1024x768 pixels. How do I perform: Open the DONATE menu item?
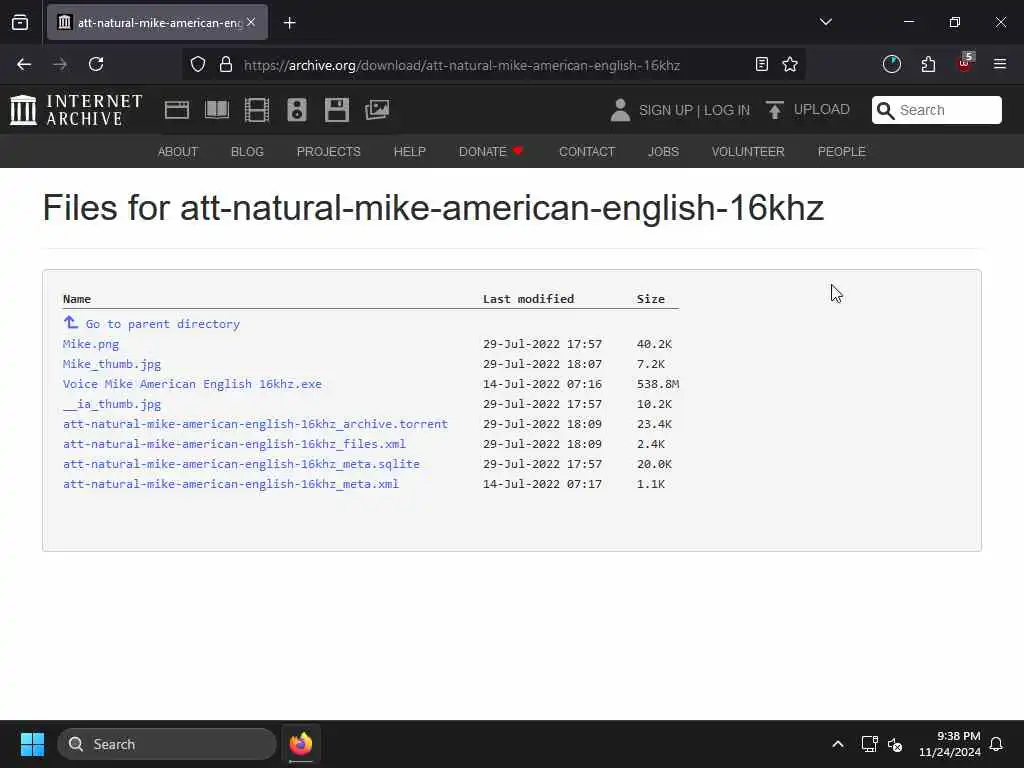click(491, 152)
